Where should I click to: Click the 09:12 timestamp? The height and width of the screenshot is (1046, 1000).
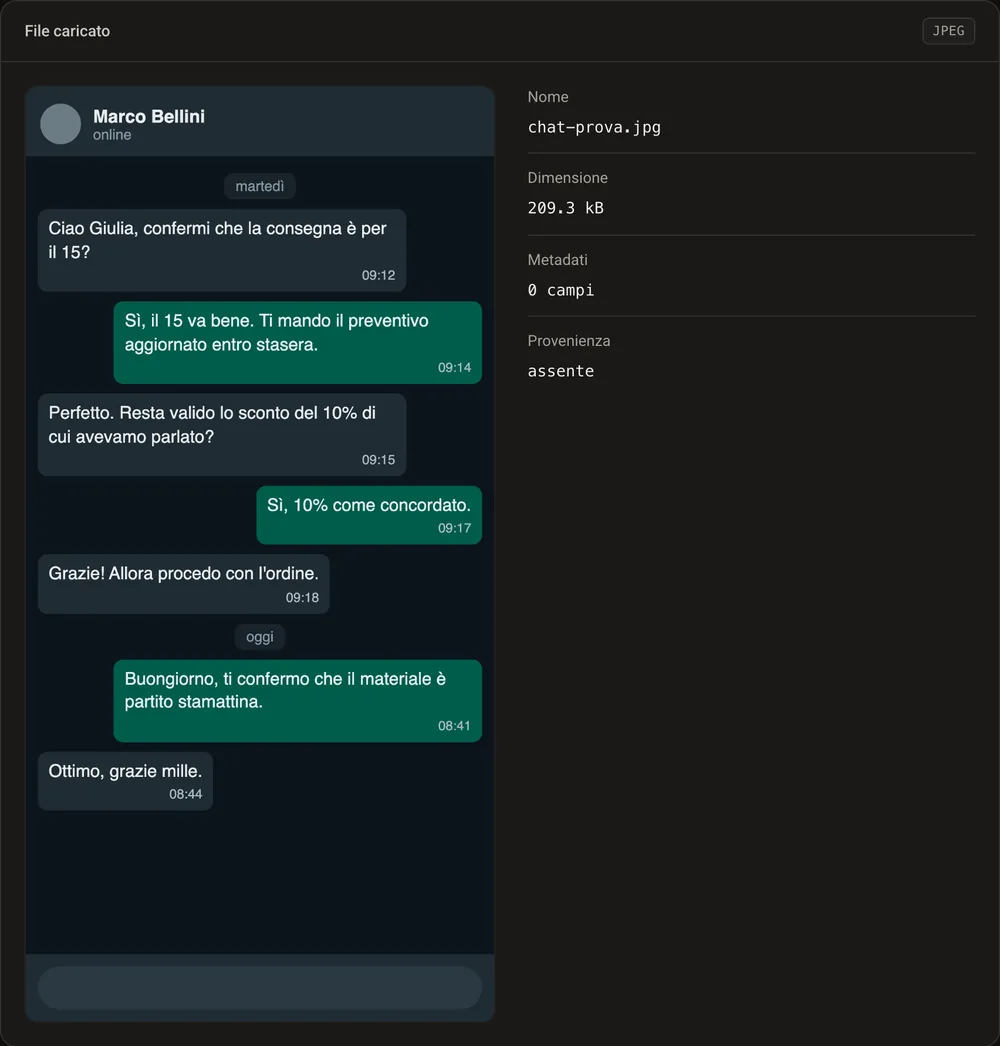[x=378, y=276]
